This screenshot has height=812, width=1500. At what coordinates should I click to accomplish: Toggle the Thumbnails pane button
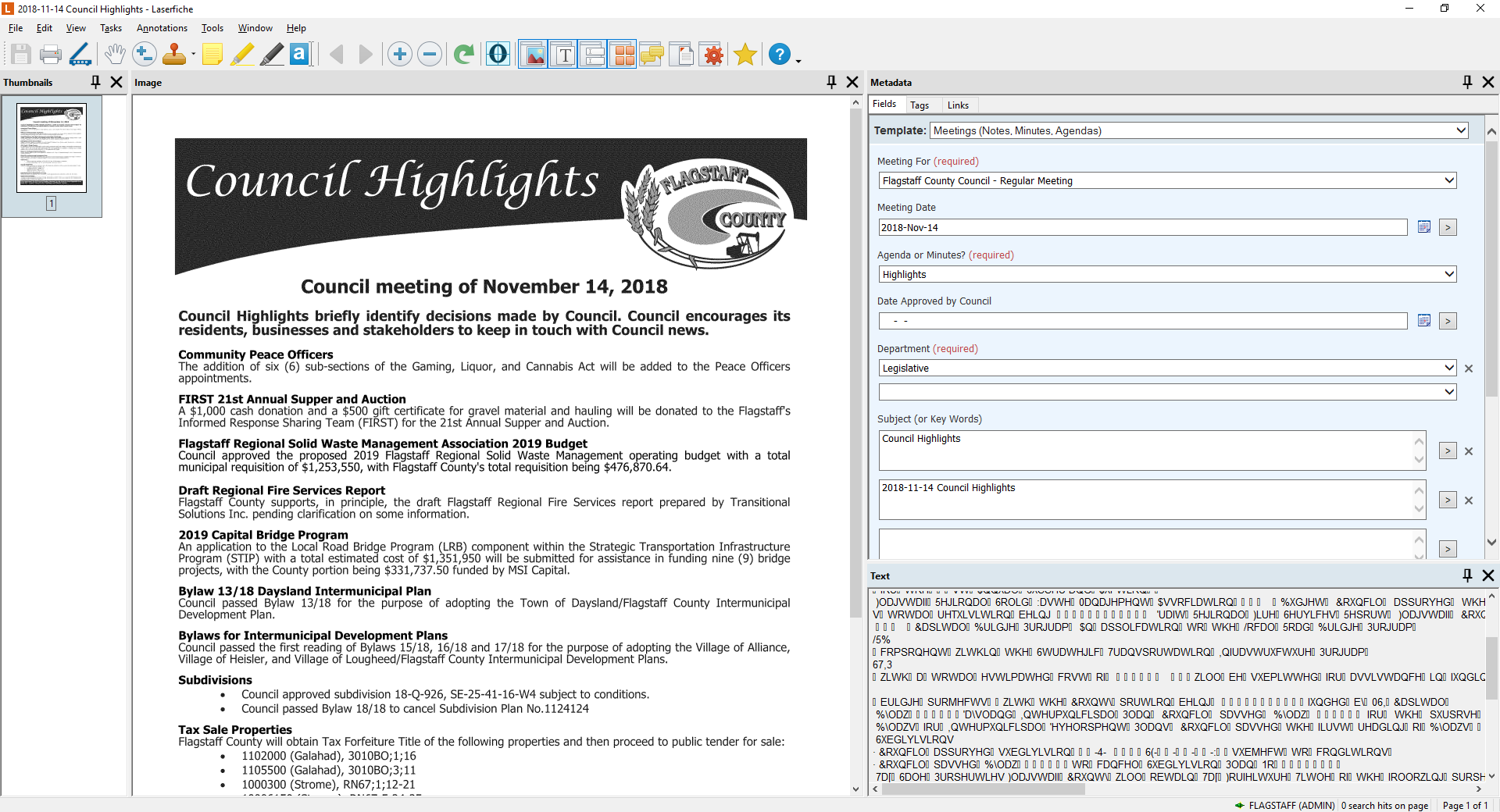(623, 54)
